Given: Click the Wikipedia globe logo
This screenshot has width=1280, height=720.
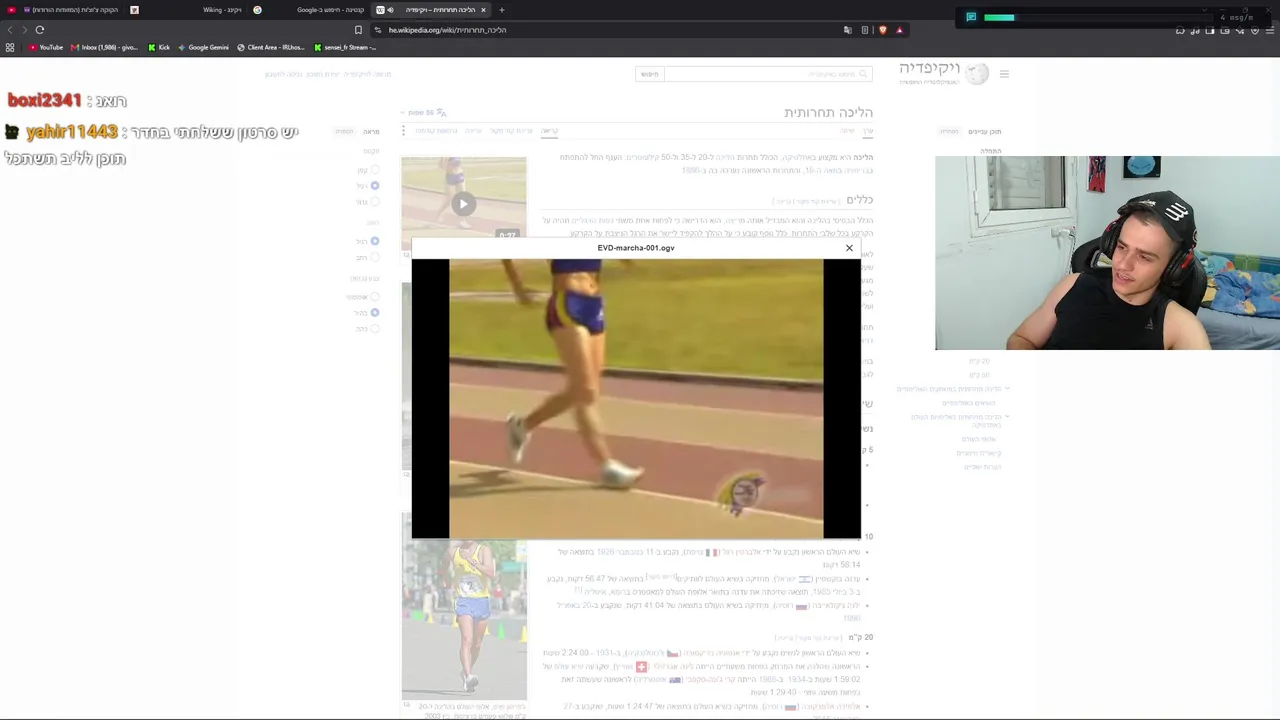Looking at the screenshot, I should (x=977, y=73).
